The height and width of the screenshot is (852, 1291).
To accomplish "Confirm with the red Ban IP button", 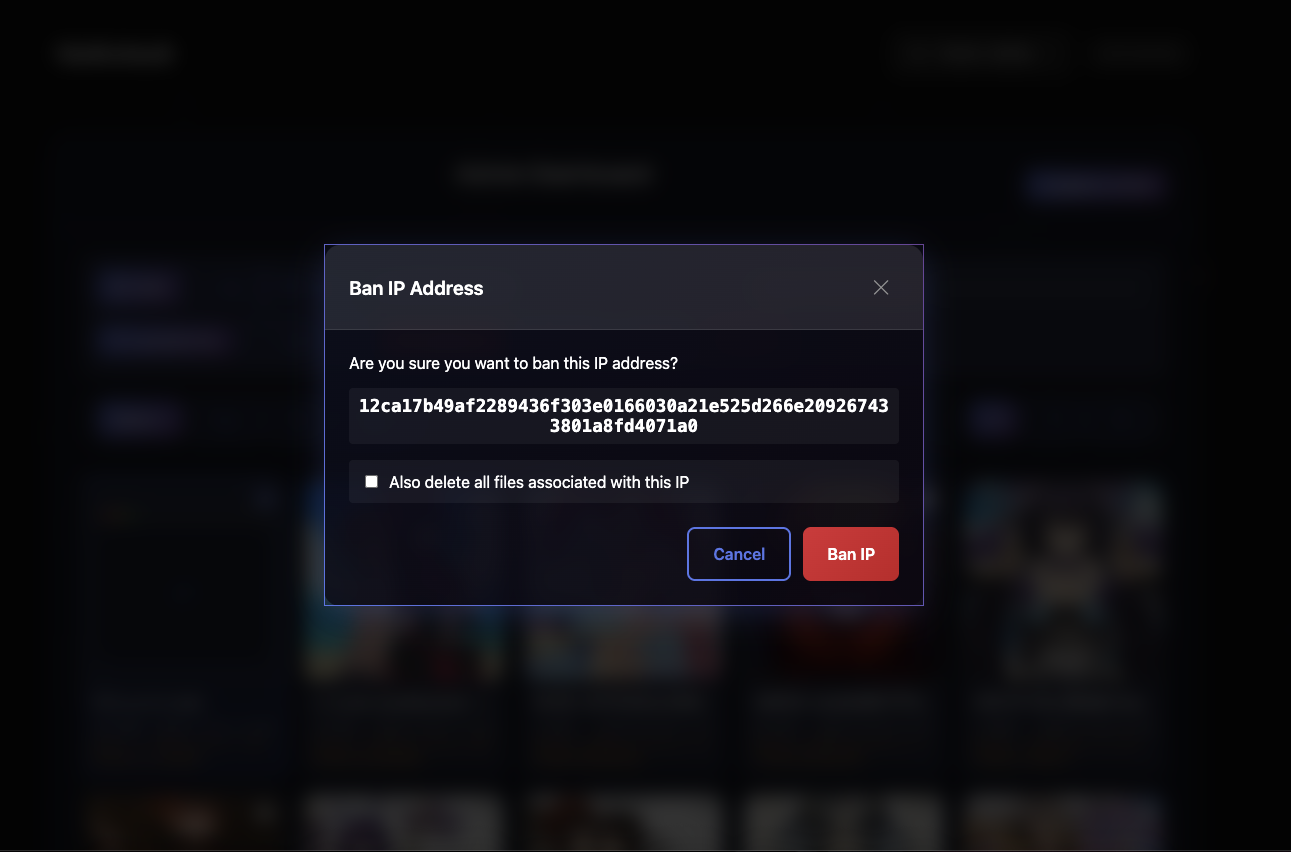I will point(851,554).
